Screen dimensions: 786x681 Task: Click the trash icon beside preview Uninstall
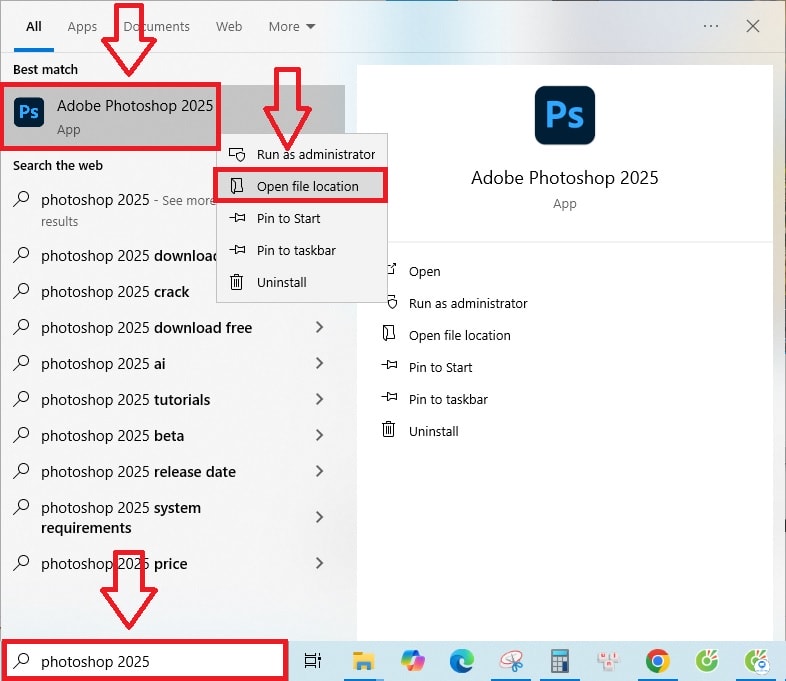click(x=388, y=429)
